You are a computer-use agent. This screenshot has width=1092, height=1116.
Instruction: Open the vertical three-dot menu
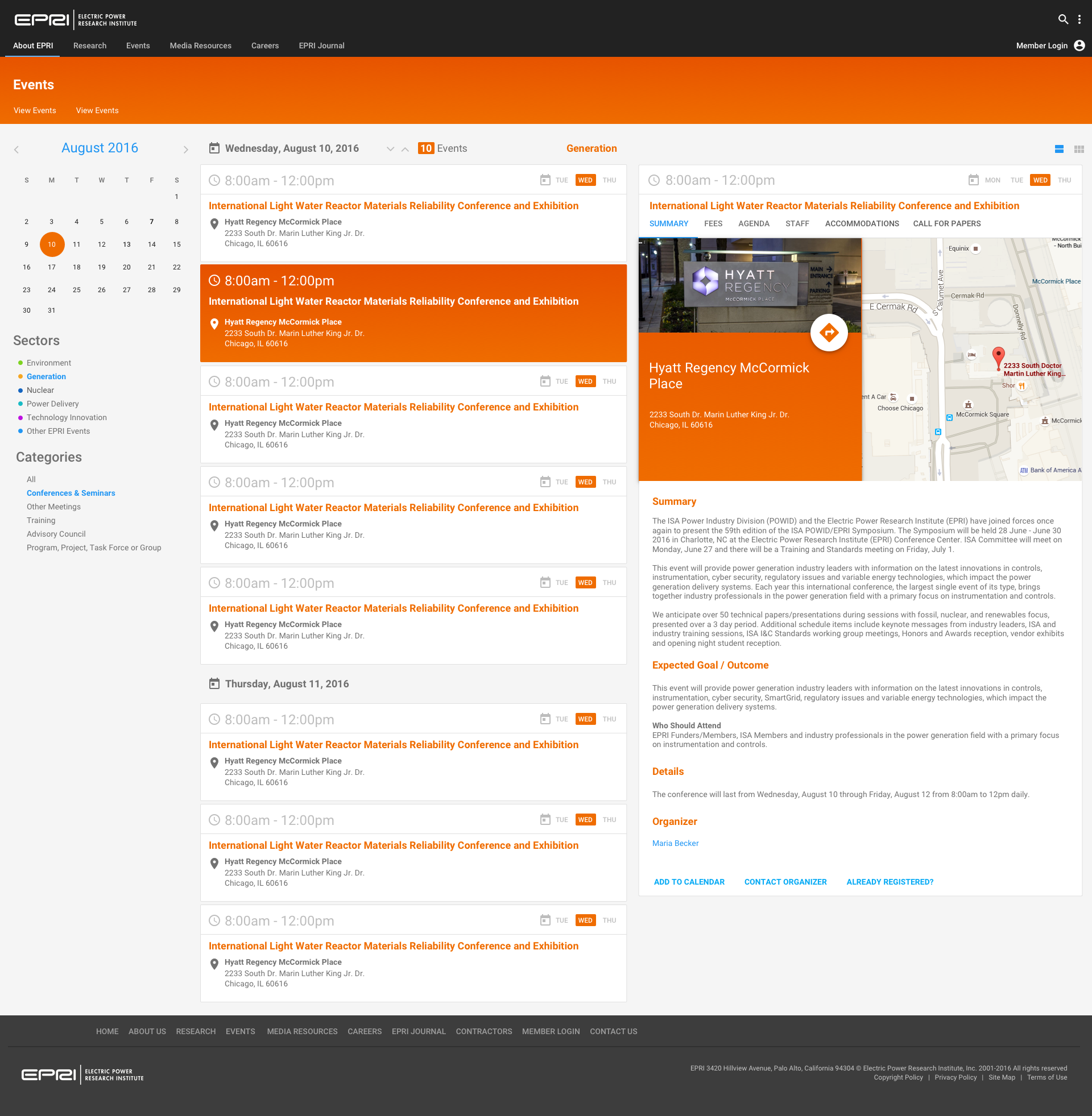(x=1079, y=19)
